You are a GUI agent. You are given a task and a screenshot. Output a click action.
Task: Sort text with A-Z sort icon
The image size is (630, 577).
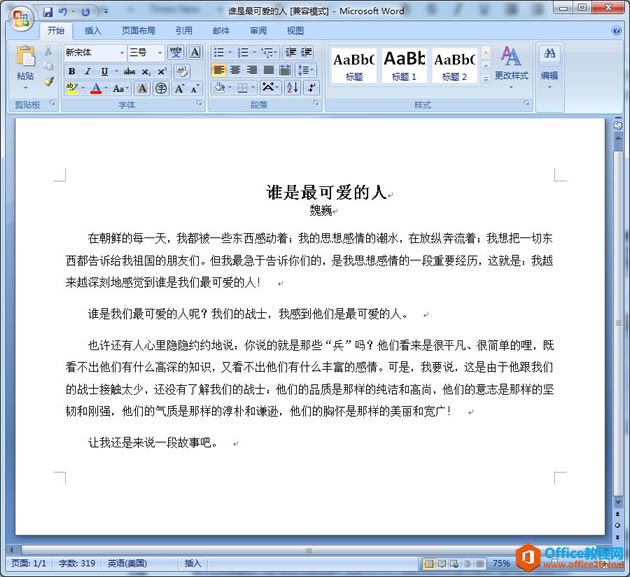pyautogui.click(x=292, y=87)
